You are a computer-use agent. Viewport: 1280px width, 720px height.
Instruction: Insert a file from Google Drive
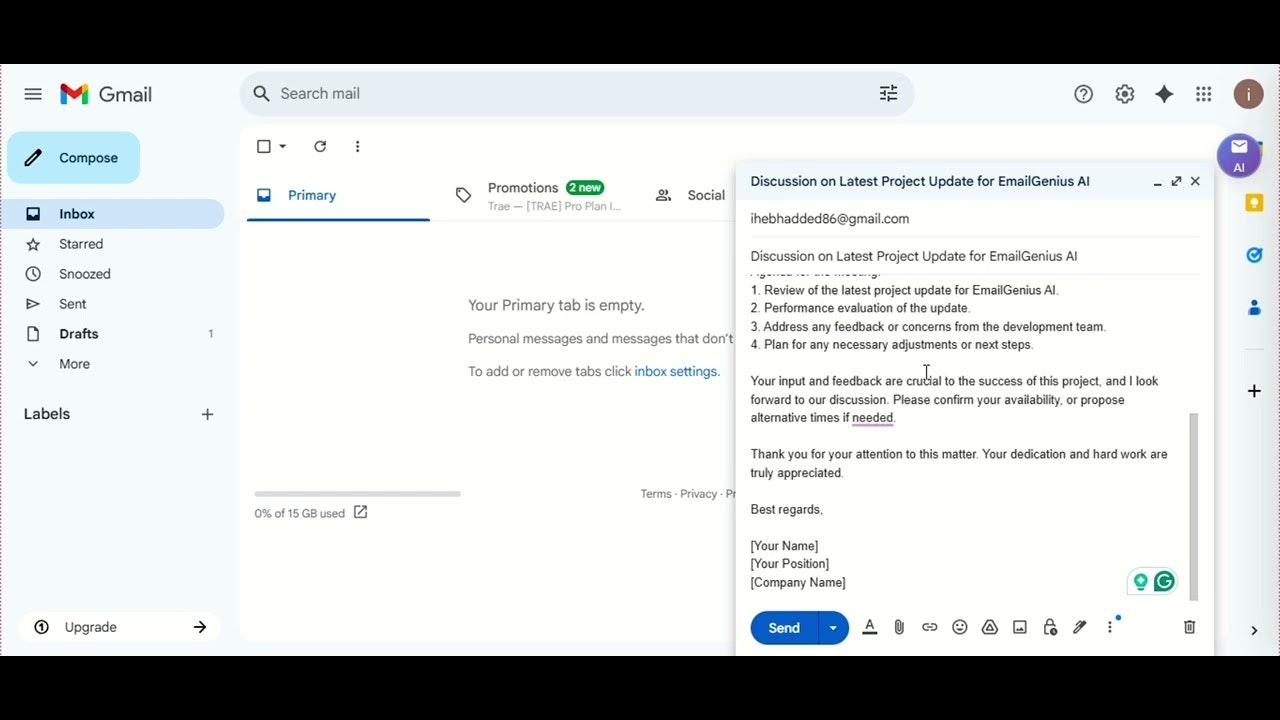990,627
